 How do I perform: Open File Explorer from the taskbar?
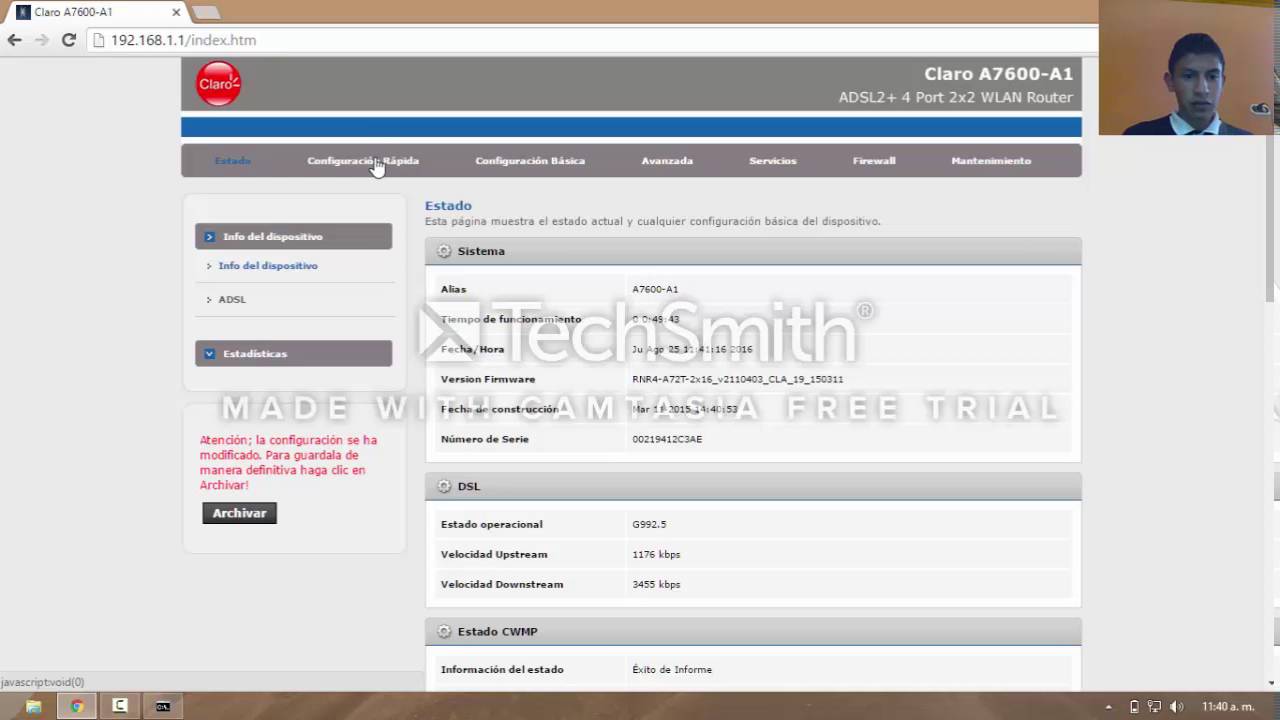coord(33,706)
